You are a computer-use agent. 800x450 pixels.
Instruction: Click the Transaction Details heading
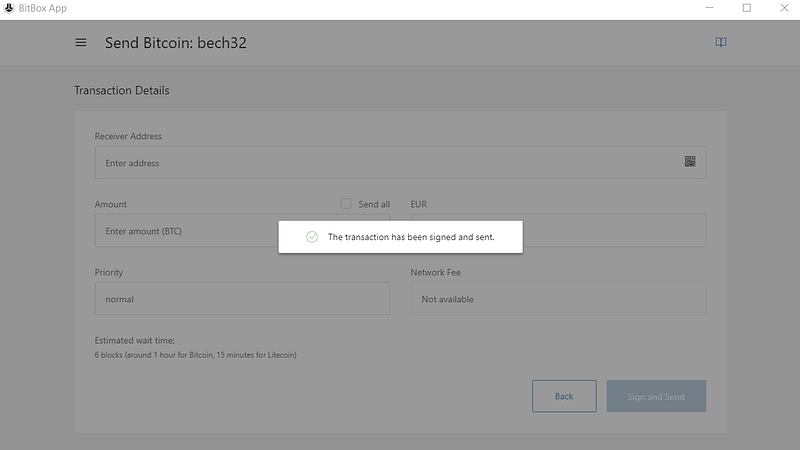point(122,91)
